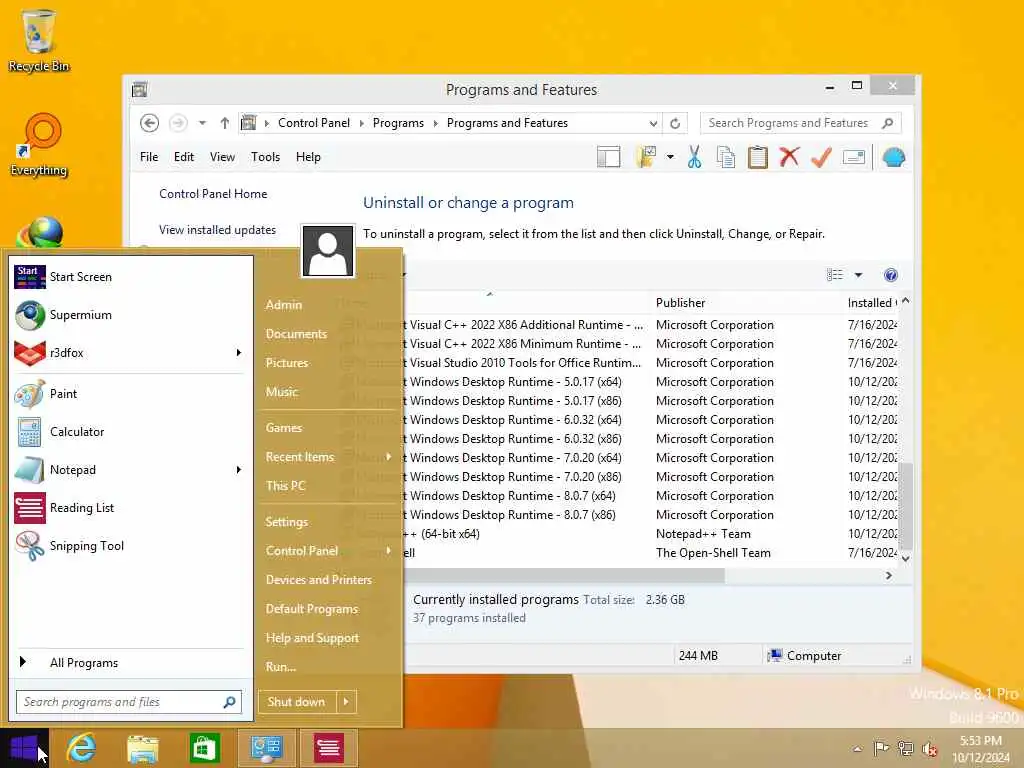This screenshot has width=1024, height=768.
Task: Open the Edit menu
Action: pyautogui.click(x=184, y=157)
